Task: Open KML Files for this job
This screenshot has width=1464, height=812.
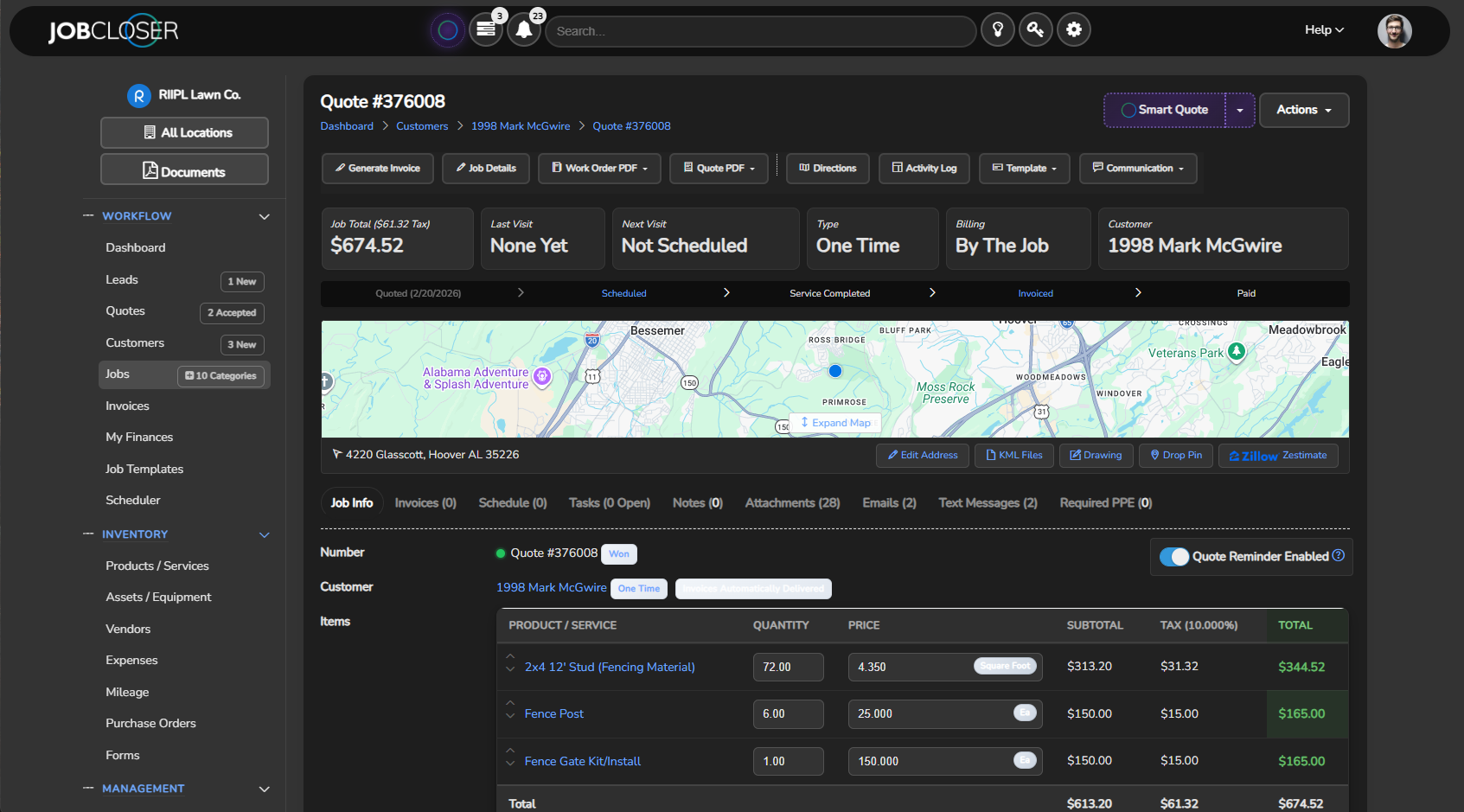Action: click(x=1013, y=455)
